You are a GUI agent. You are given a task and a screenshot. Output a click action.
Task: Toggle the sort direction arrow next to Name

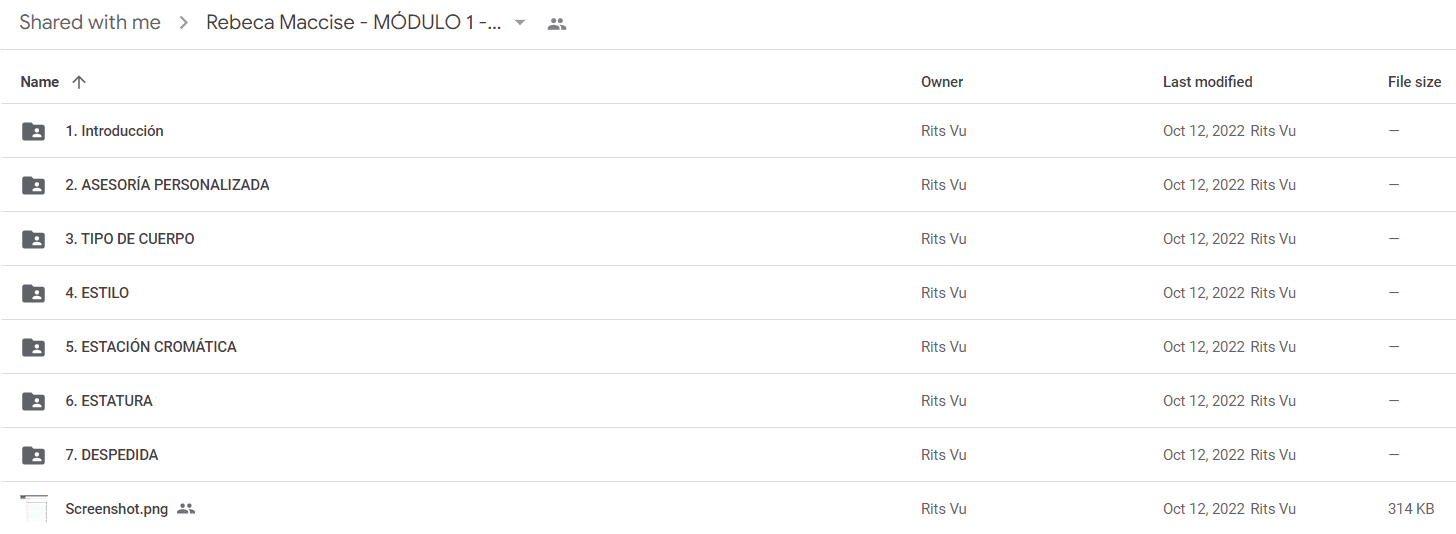[x=79, y=82]
